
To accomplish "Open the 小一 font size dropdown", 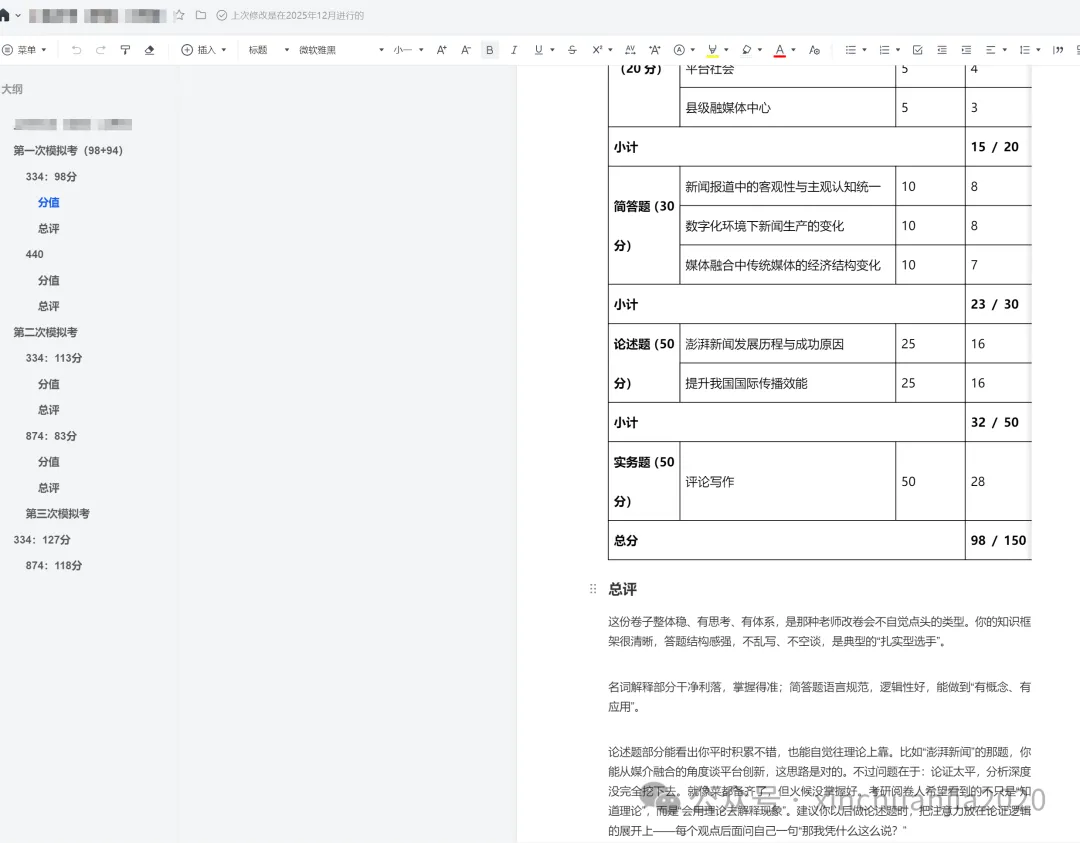I will click(x=408, y=50).
